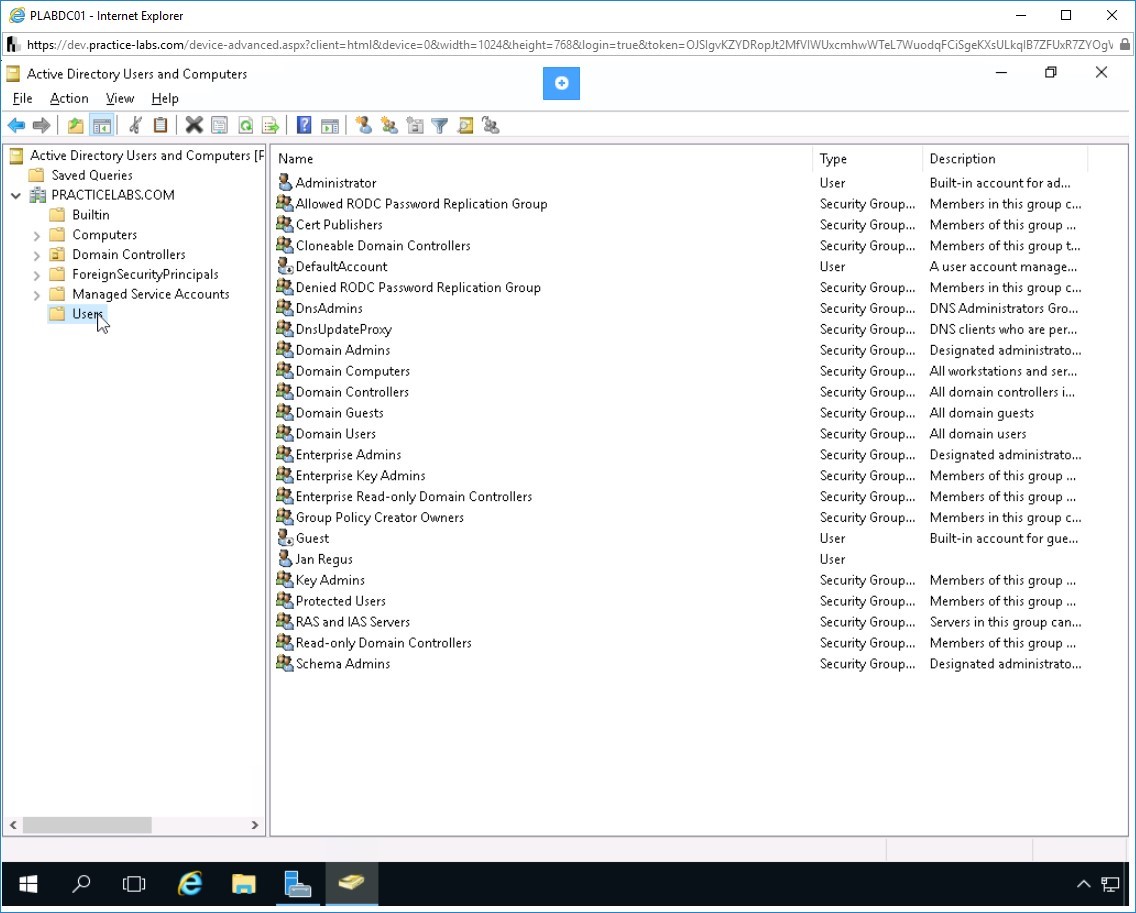
Task: Select the Enterprise Key Admins group
Action: [360, 476]
